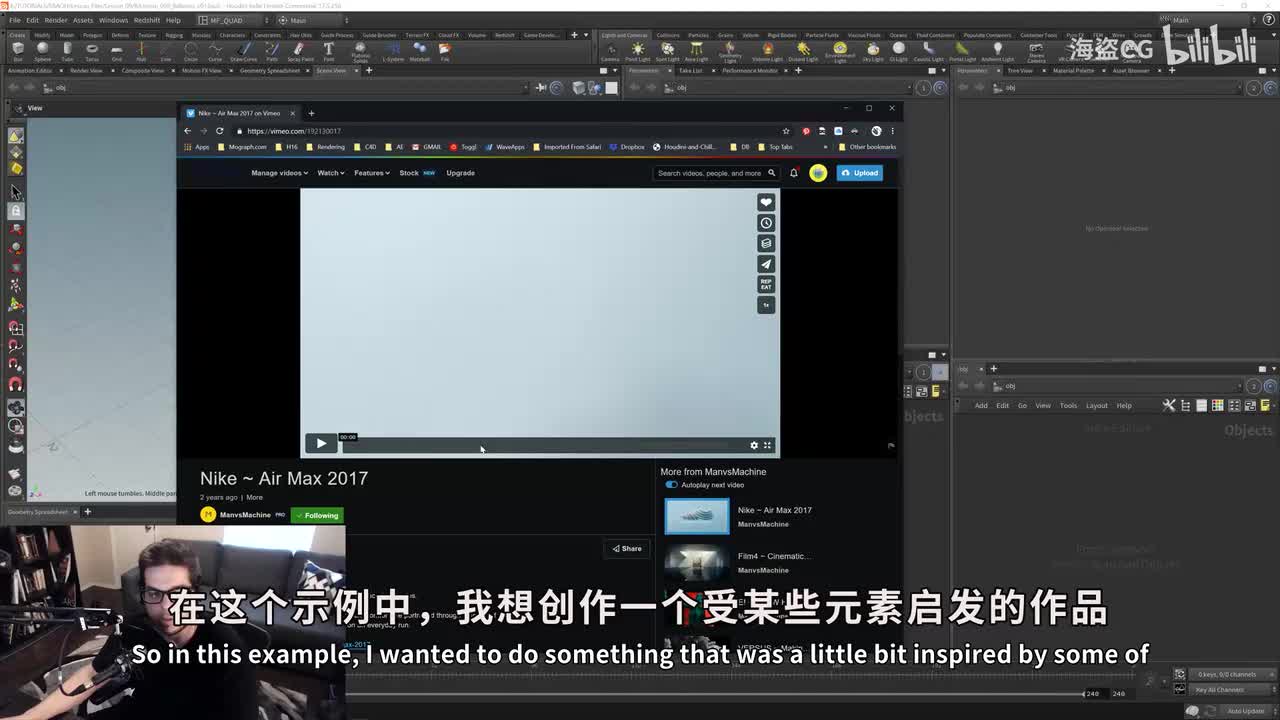
Task: Add an Area Light from the shelf
Action: point(696,51)
